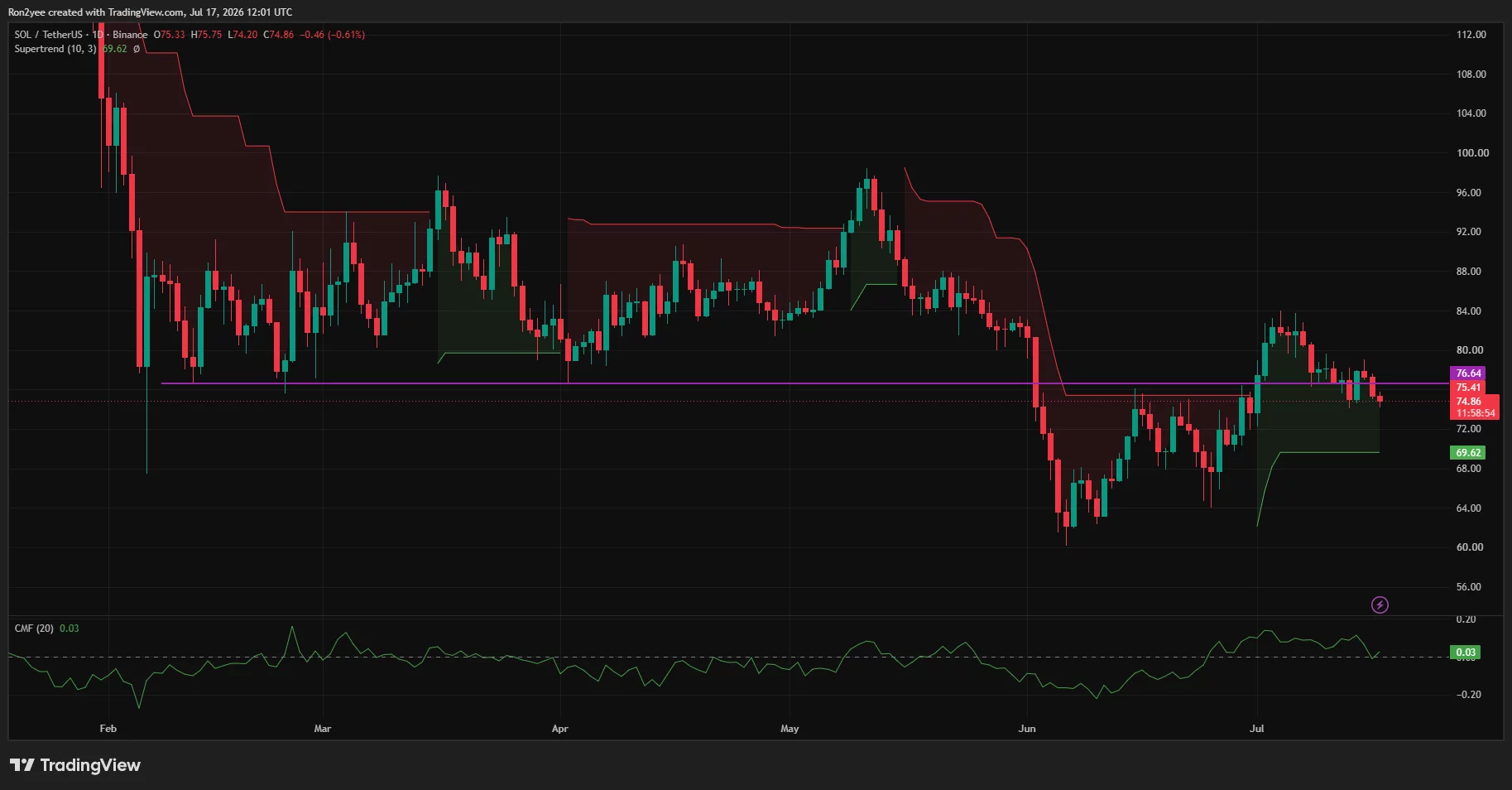The height and width of the screenshot is (790, 1512).
Task: Click the 56.00 price axis label
Action: [x=1469, y=587]
